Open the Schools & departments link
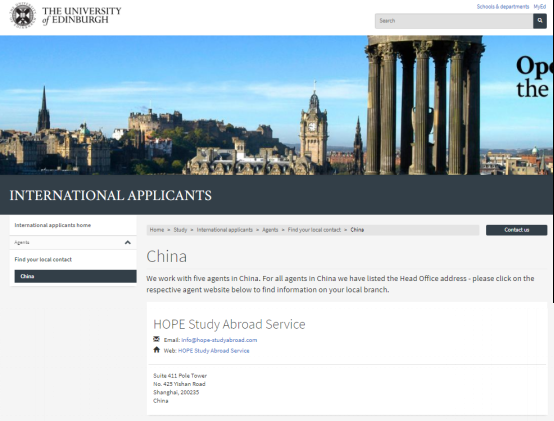 (x=503, y=6)
